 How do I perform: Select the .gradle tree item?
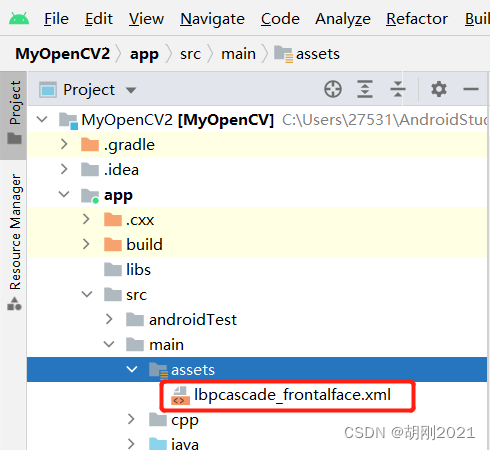pyautogui.click(x=257, y=145)
